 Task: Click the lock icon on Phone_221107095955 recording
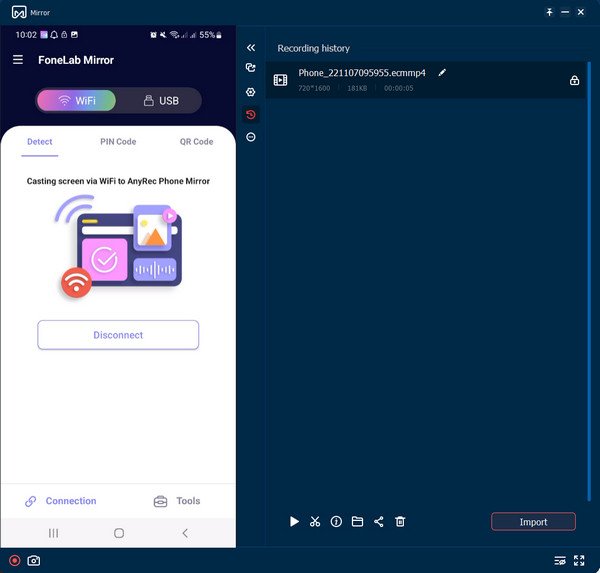pos(574,80)
